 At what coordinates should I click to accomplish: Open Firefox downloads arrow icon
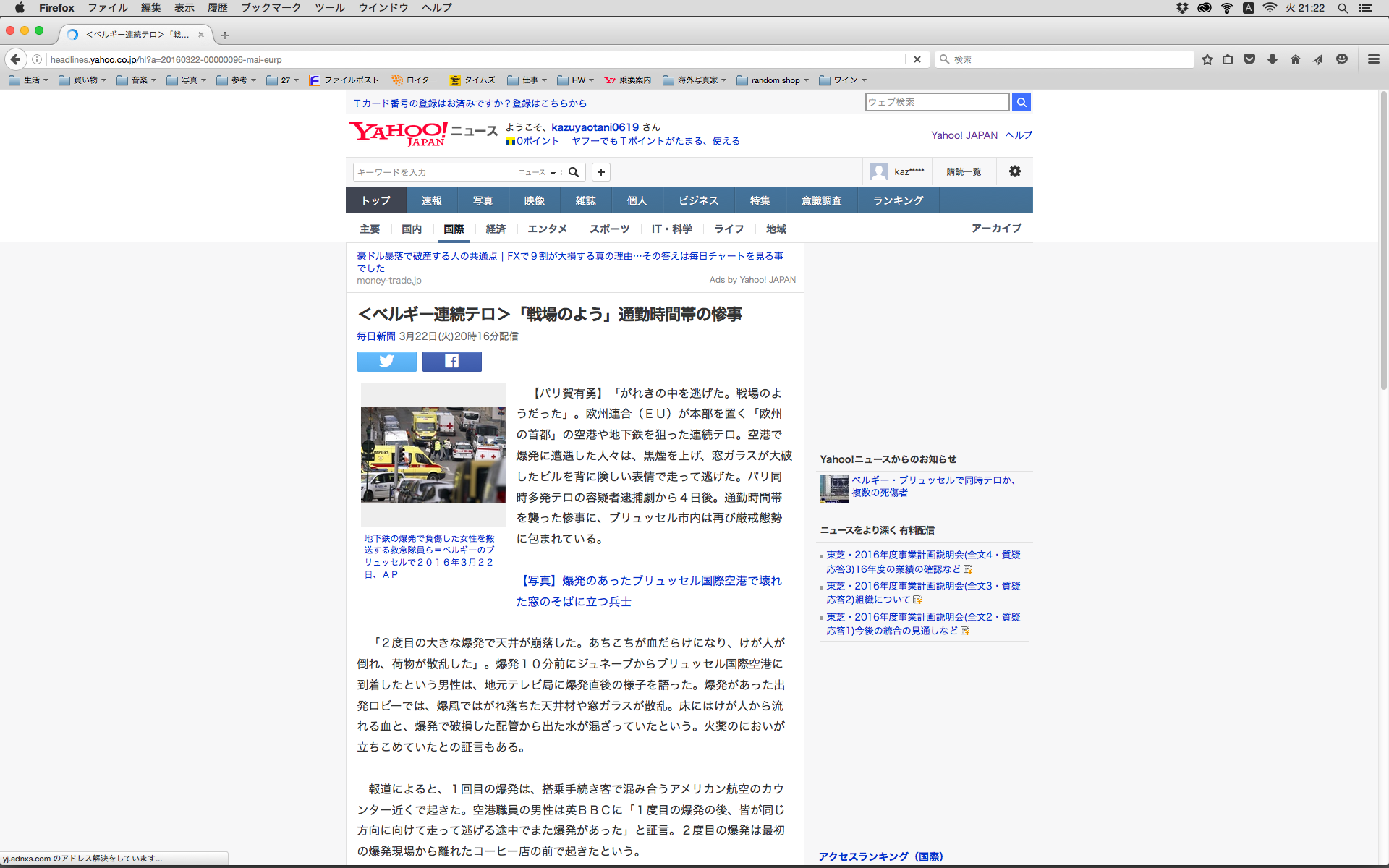(x=1273, y=59)
